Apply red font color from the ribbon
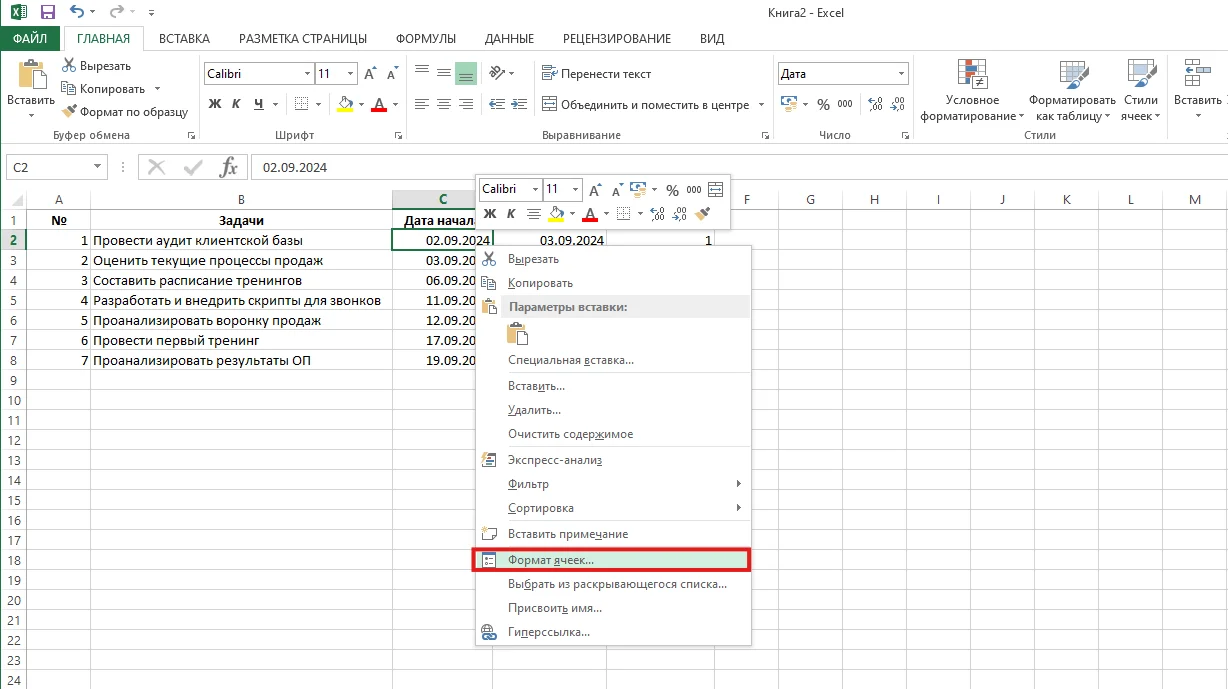 pos(379,104)
